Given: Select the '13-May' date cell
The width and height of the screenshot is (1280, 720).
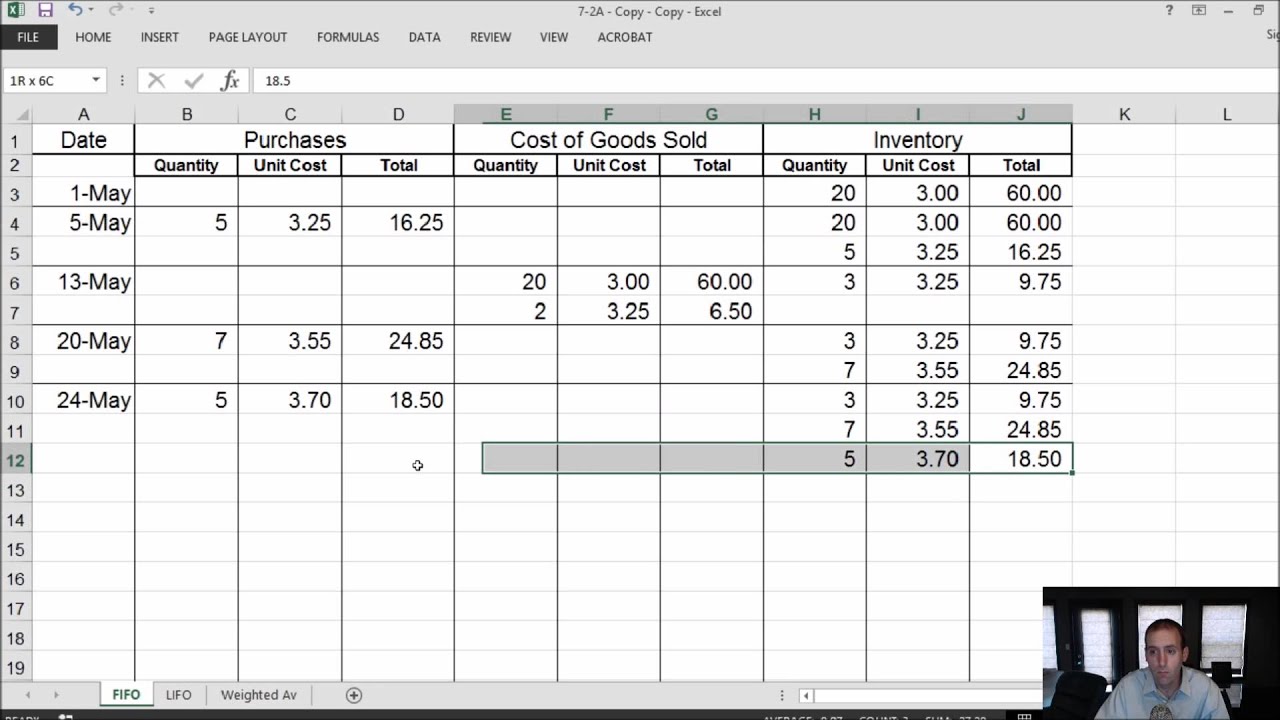Looking at the screenshot, I should point(83,282).
